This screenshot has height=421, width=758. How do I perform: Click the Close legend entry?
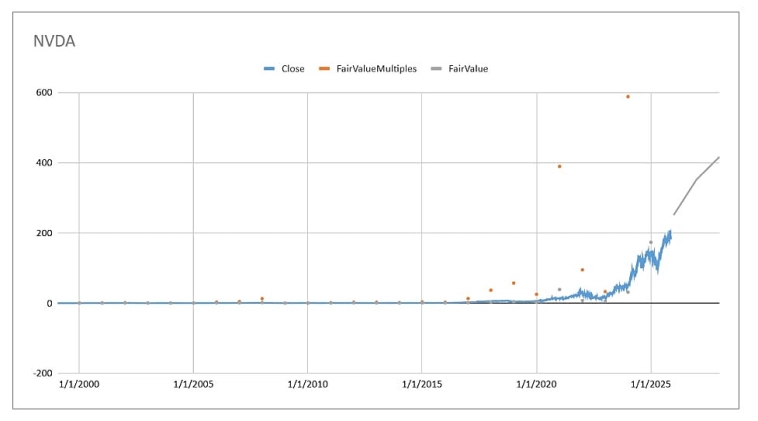(x=284, y=69)
